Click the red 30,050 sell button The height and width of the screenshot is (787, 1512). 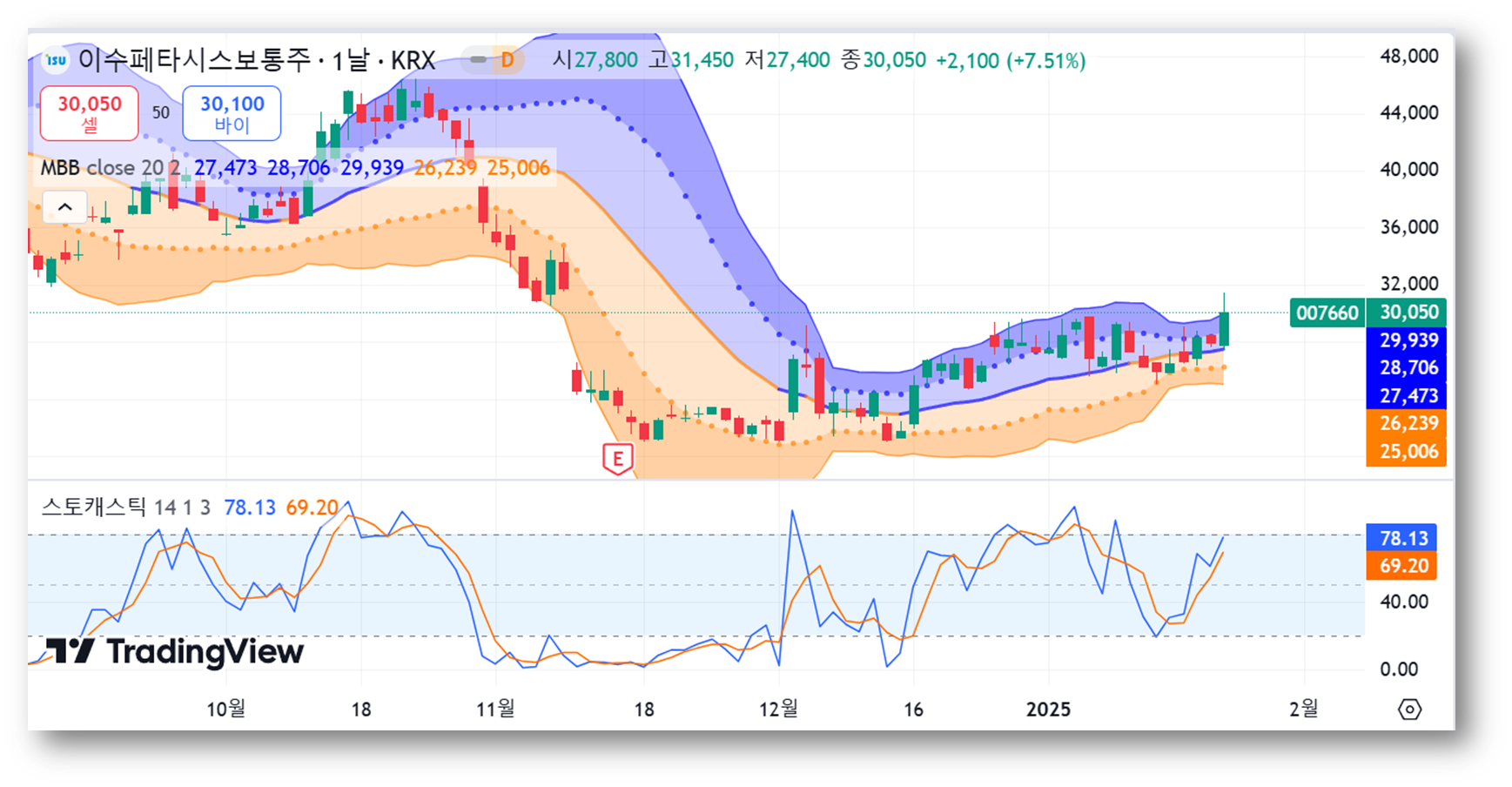[89, 113]
